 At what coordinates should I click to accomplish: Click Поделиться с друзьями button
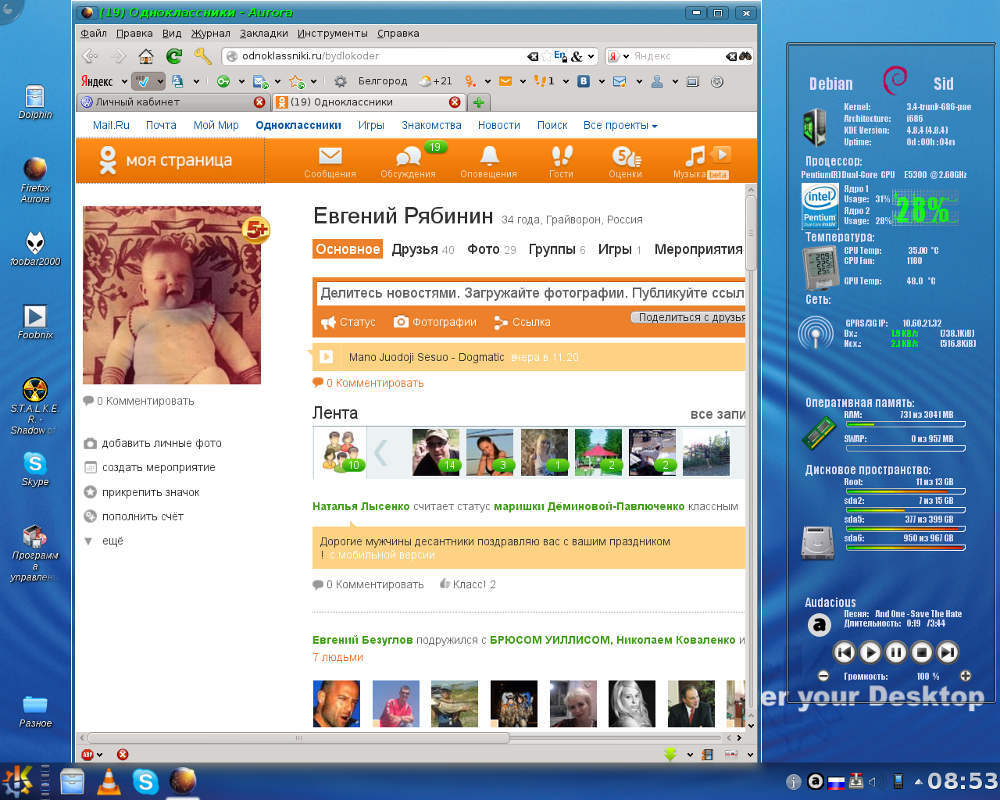click(688, 317)
